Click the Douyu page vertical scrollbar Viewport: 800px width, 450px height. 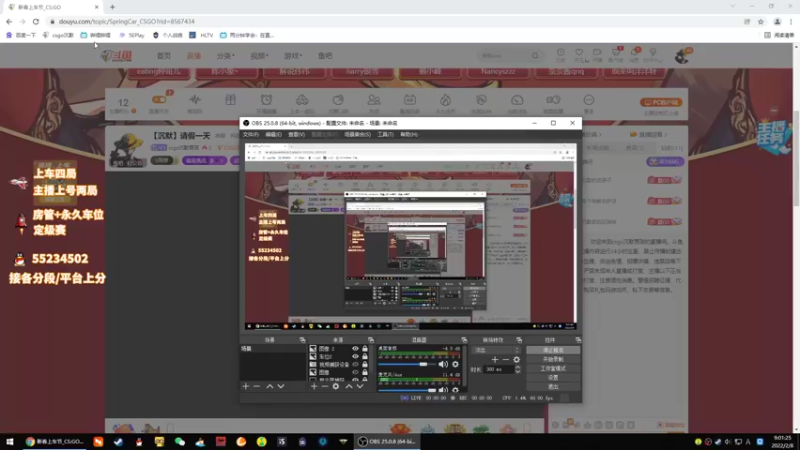[795, 158]
